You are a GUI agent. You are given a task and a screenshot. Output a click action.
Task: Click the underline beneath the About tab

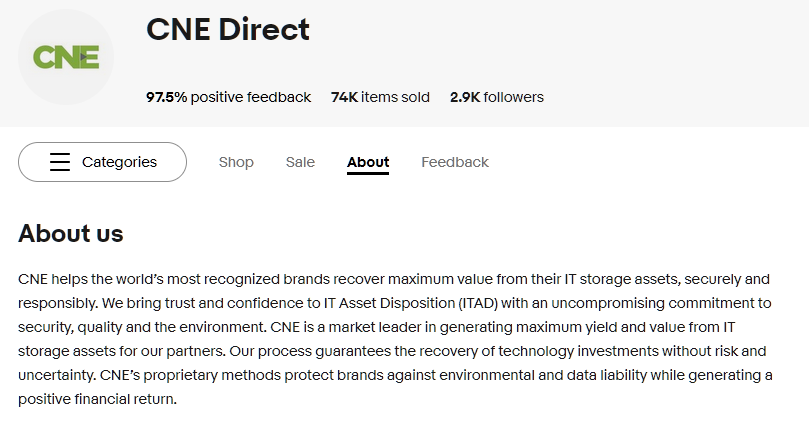[x=368, y=173]
